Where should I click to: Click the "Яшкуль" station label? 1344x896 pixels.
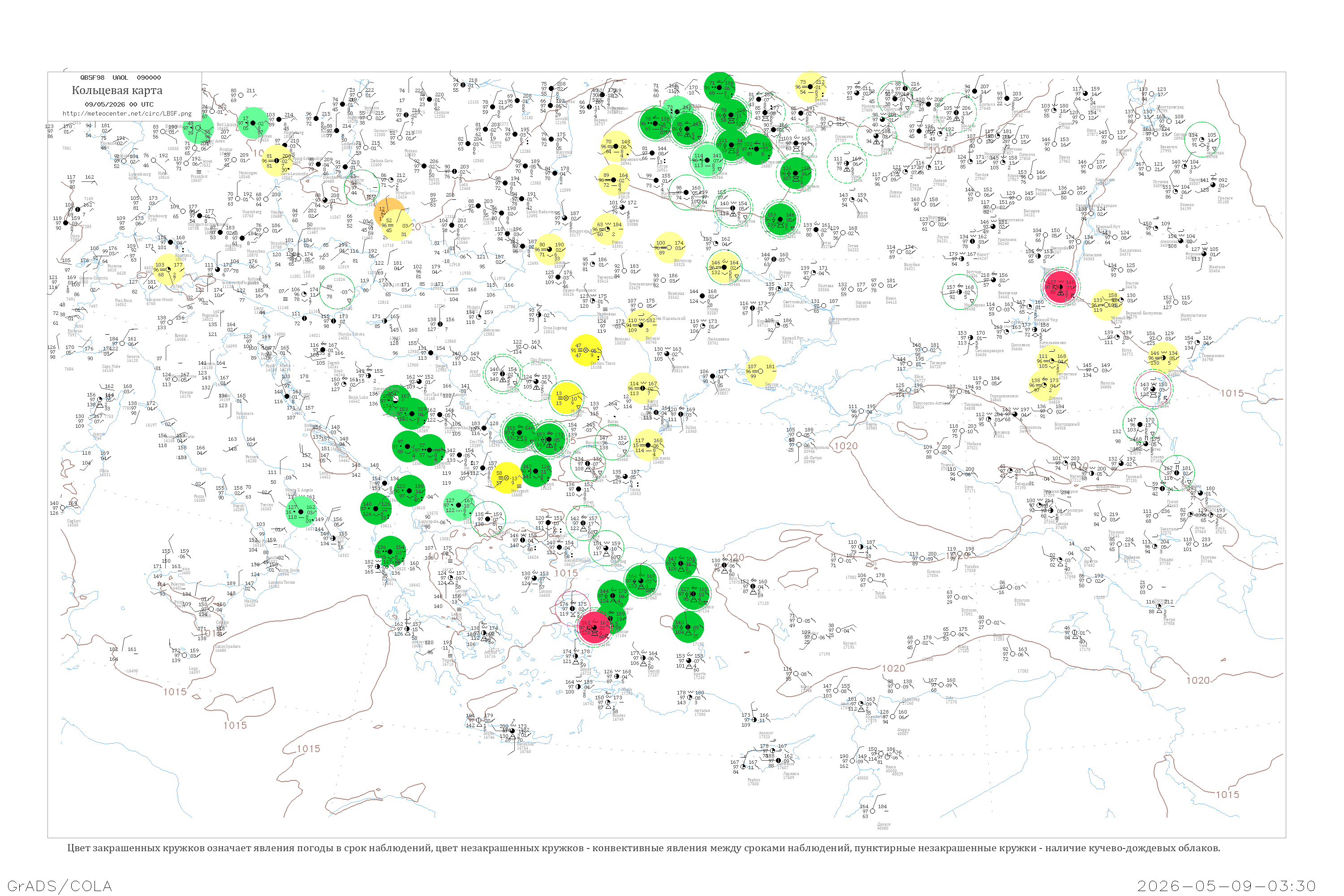coord(1107,383)
